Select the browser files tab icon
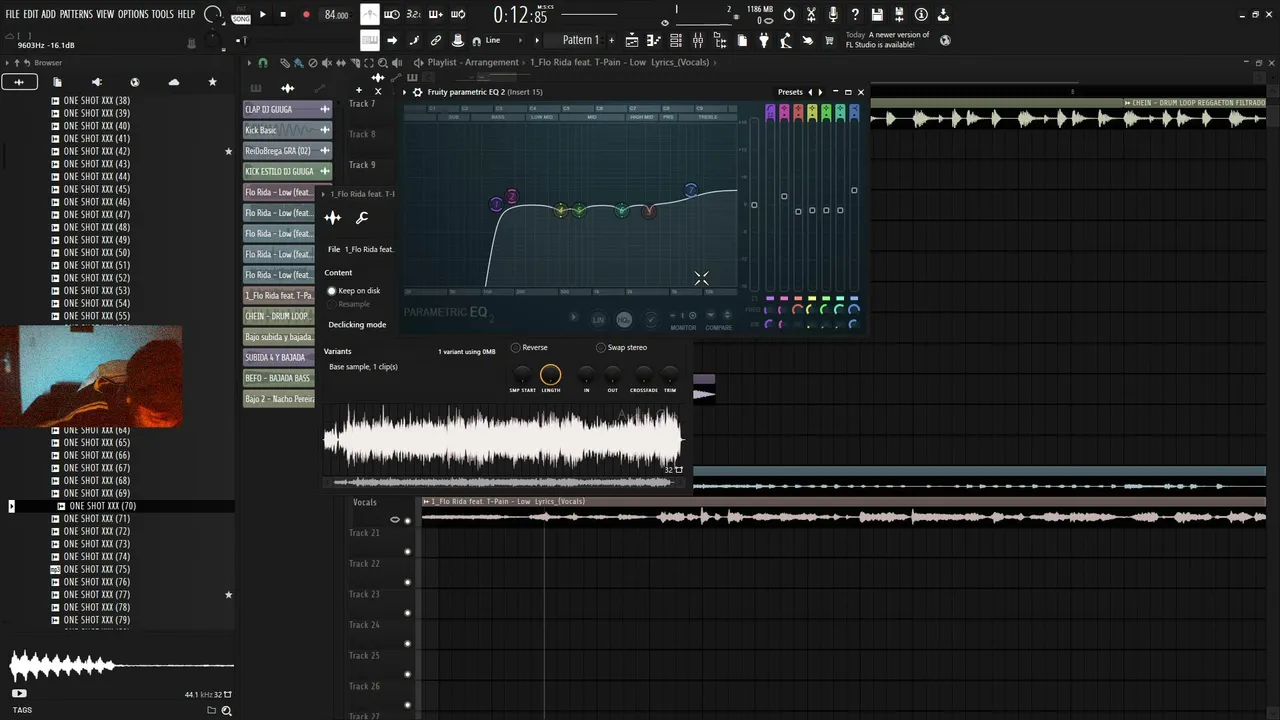Screen dimensions: 1280x720 point(57,82)
